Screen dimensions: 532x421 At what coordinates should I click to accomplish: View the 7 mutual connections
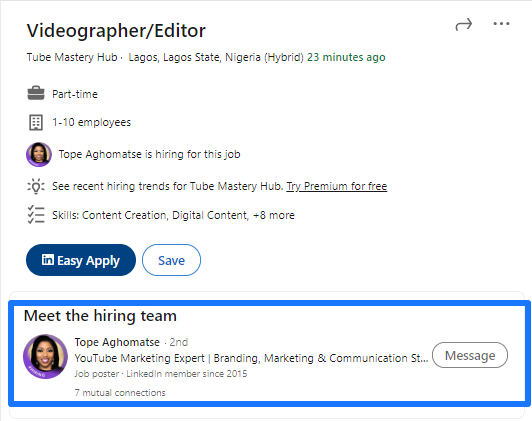click(120, 393)
